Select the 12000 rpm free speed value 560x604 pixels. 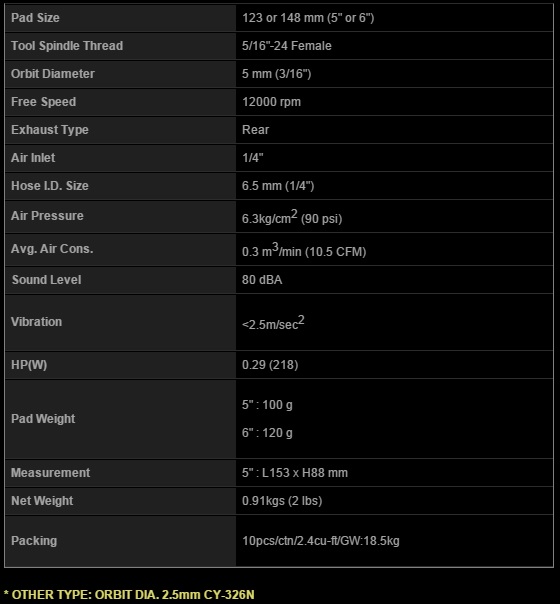click(272, 102)
